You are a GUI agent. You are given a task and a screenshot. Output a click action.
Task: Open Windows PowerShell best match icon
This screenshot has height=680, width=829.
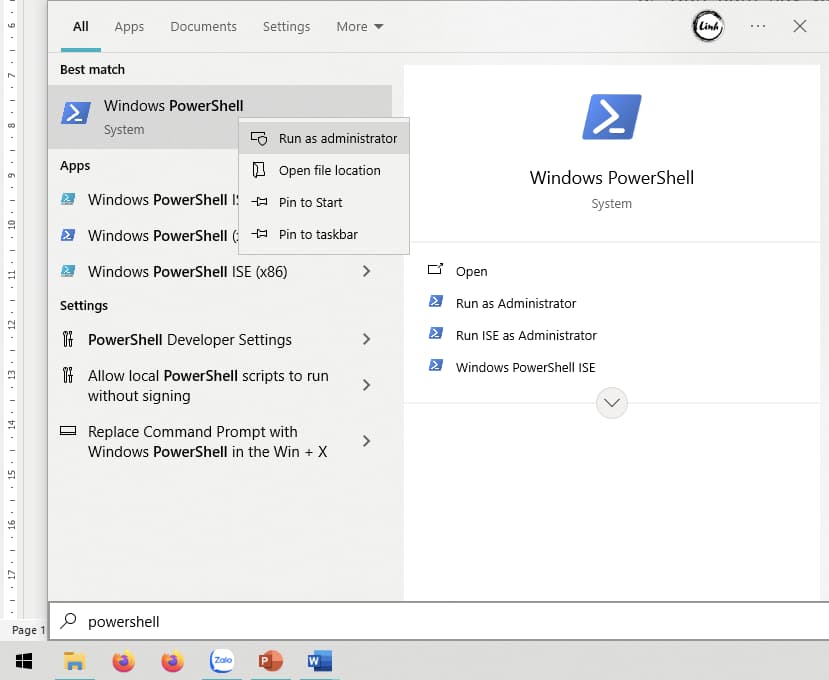click(x=75, y=113)
